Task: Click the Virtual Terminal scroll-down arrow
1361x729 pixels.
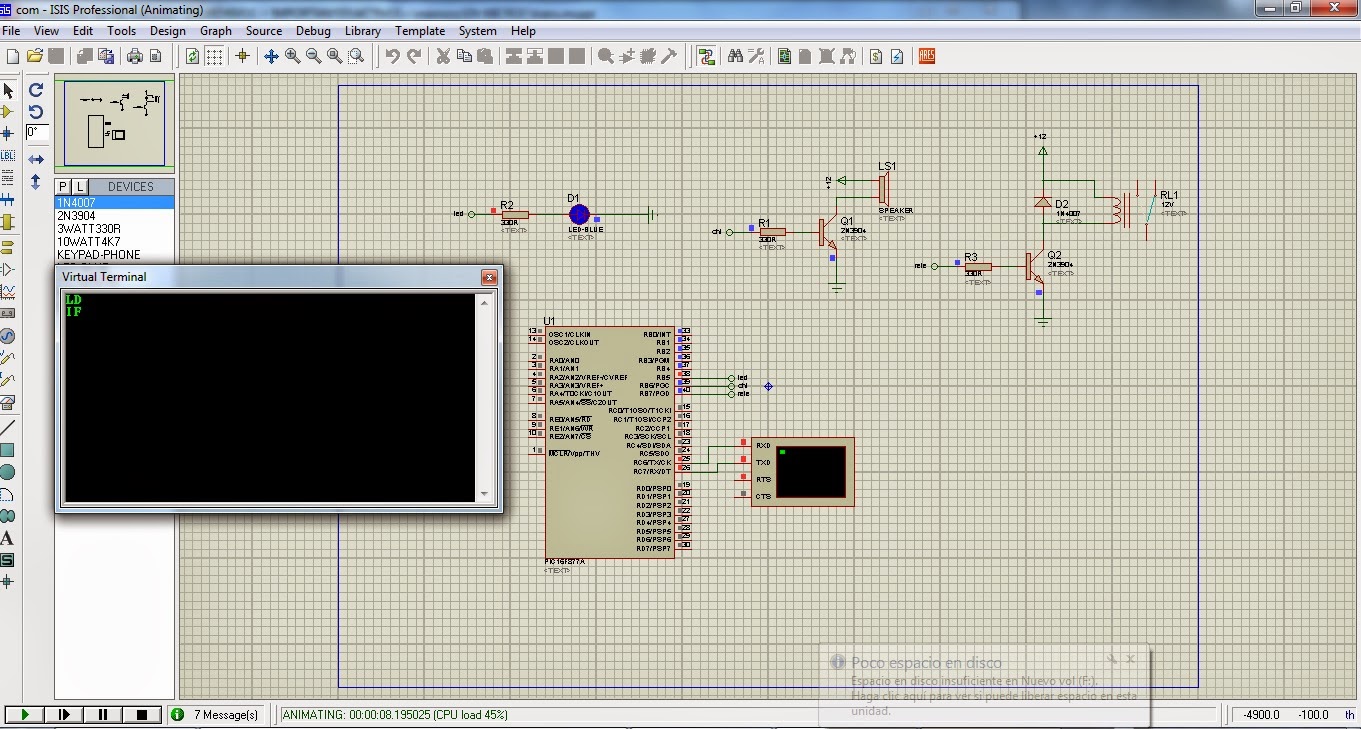Action: [x=483, y=493]
